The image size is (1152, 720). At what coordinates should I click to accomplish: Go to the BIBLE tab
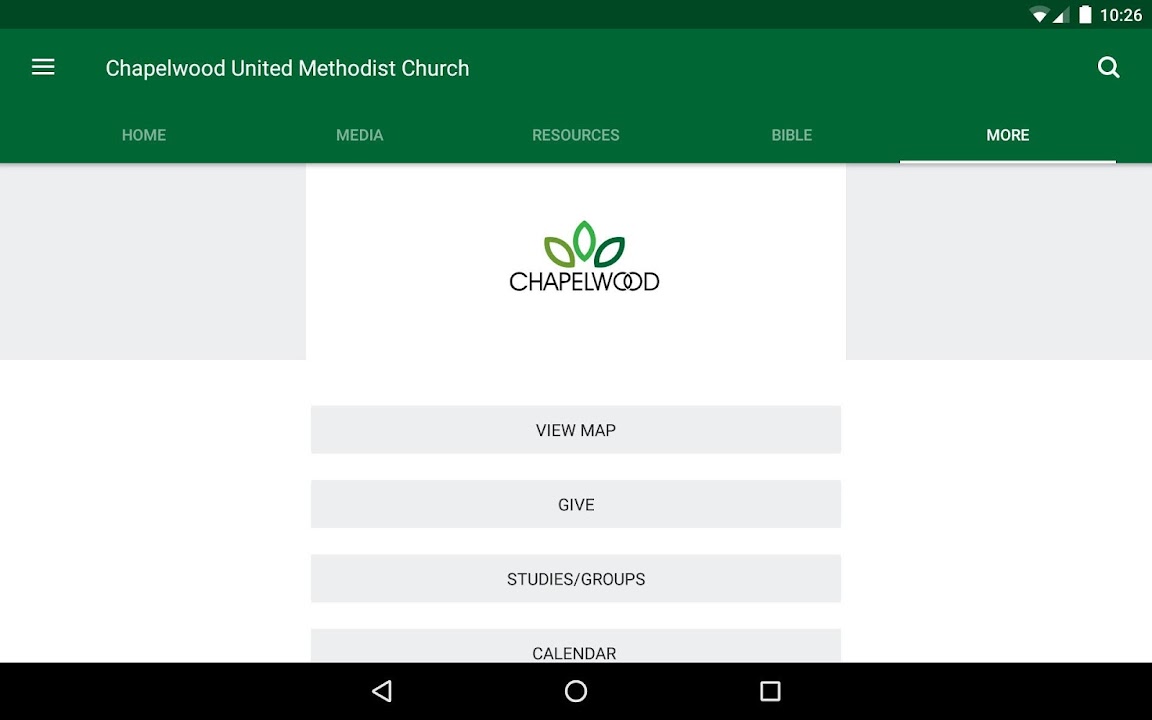pyautogui.click(x=791, y=135)
